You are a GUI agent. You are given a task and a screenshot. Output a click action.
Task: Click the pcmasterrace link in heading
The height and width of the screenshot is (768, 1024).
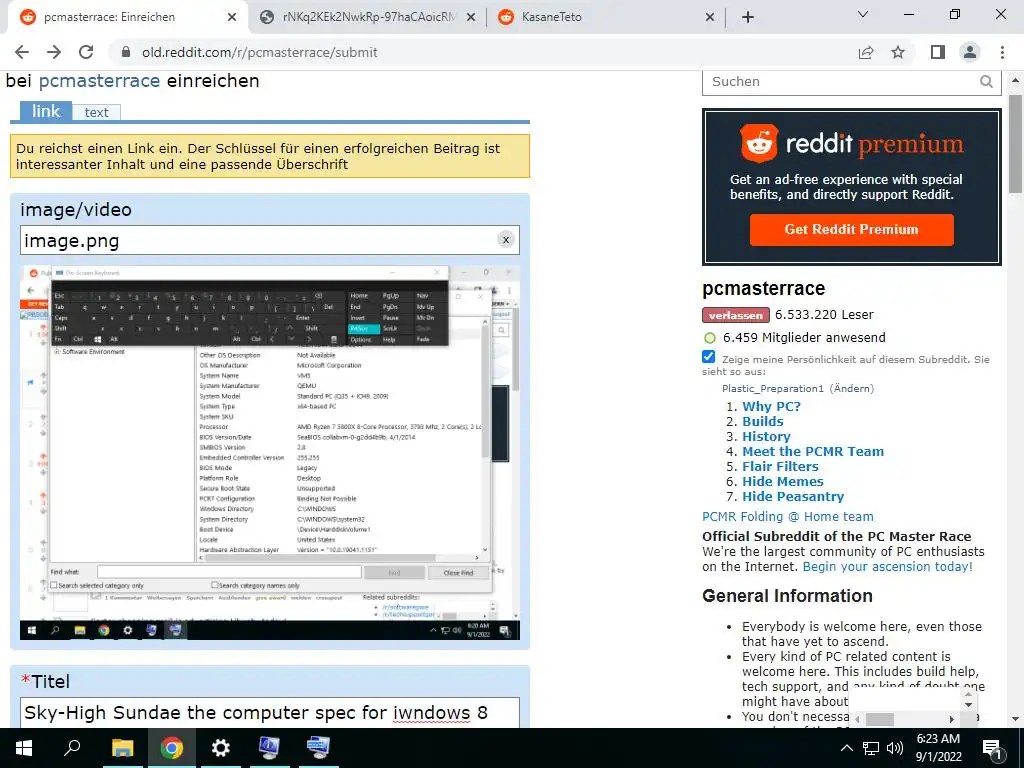tap(99, 81)
